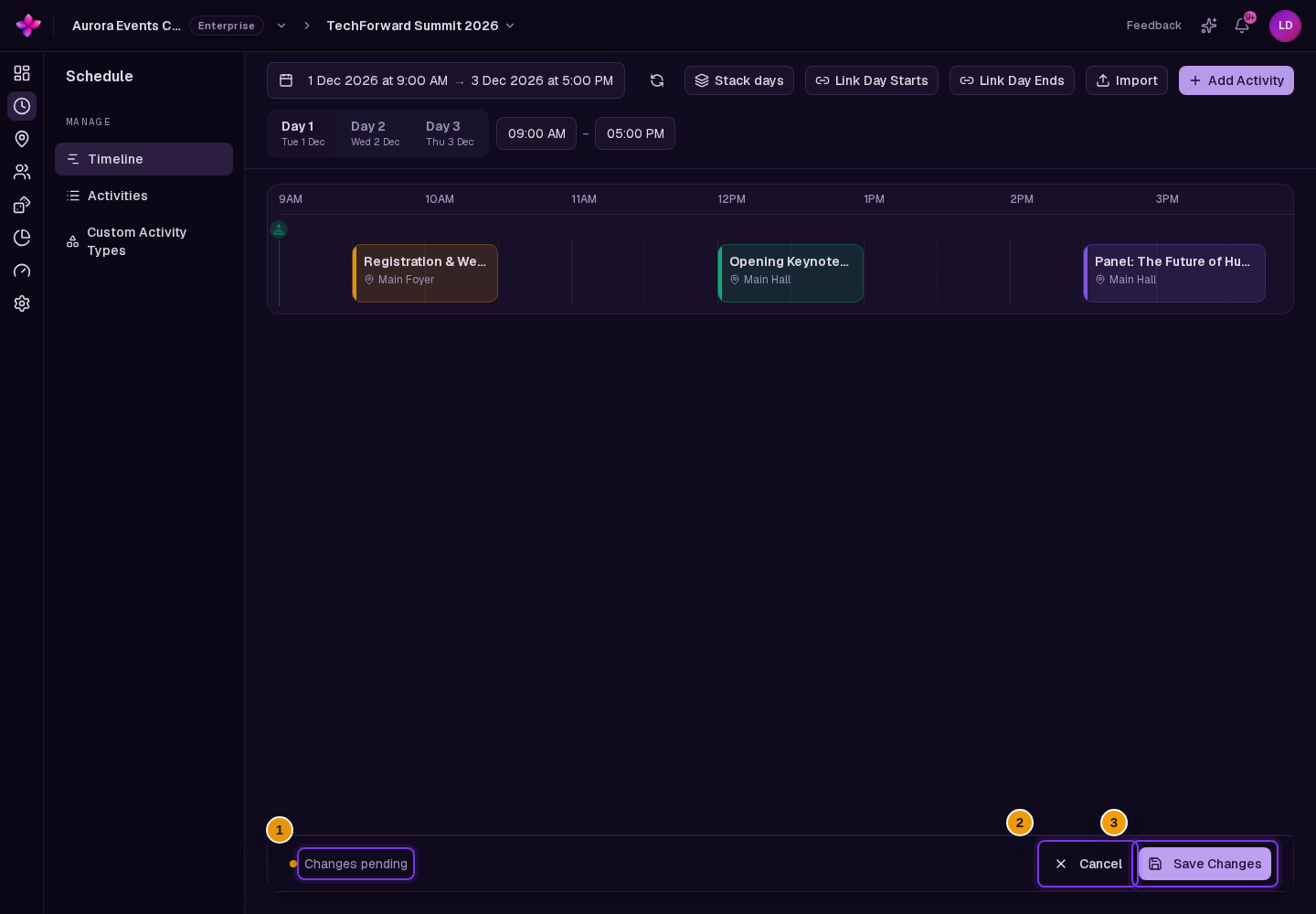Expand the organization switcher chevron
Viewport: 1316px width, 914px height.
(x=281, y=26)
